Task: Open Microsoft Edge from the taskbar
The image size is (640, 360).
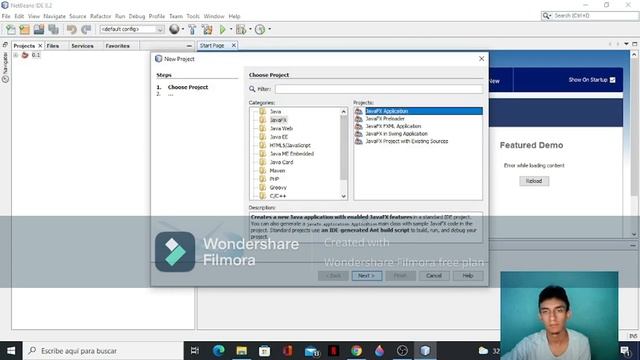Action: pos(218,351)
